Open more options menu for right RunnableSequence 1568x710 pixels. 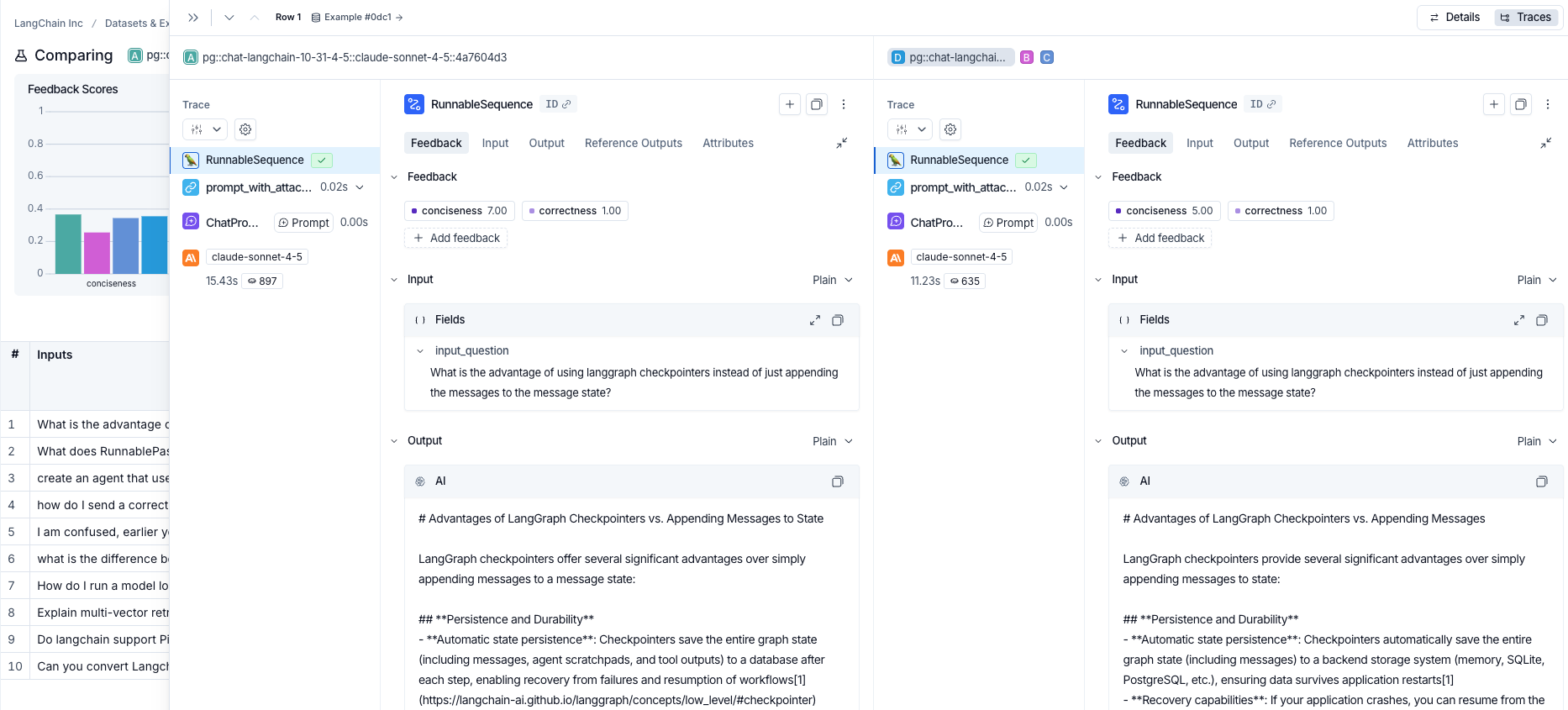click(x=1548, y=104)
